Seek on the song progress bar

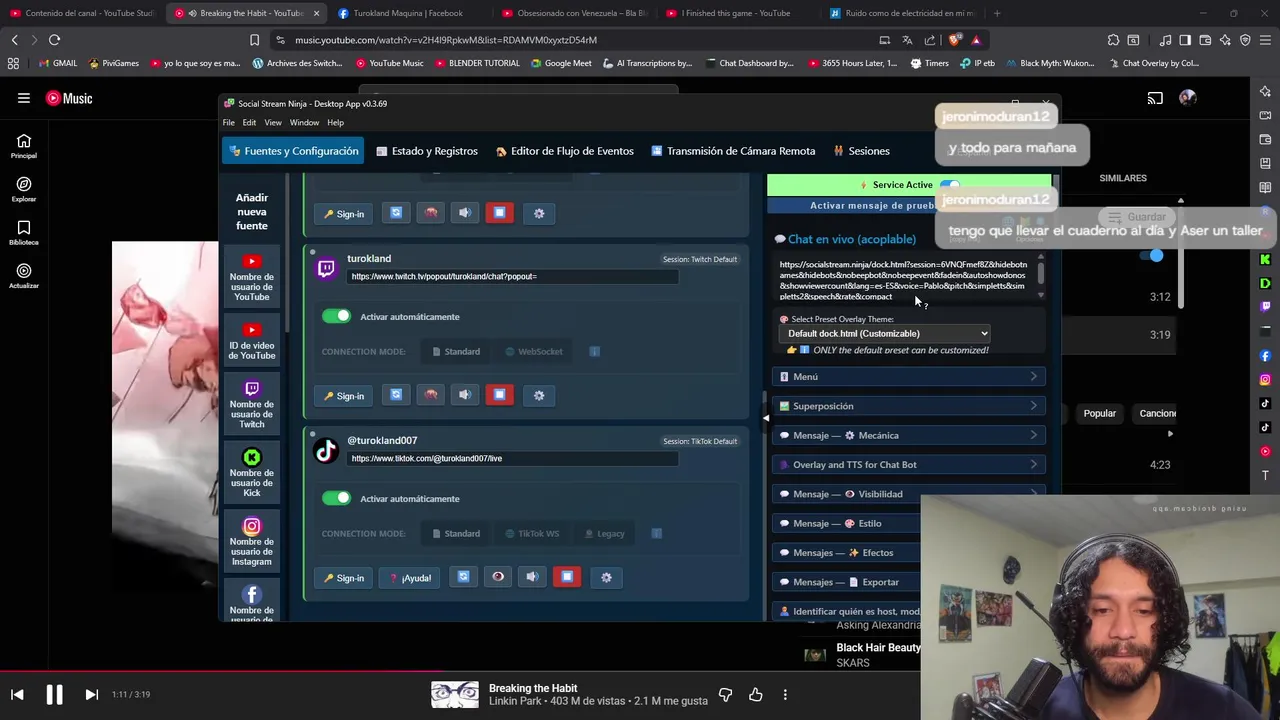coord(640,671)
